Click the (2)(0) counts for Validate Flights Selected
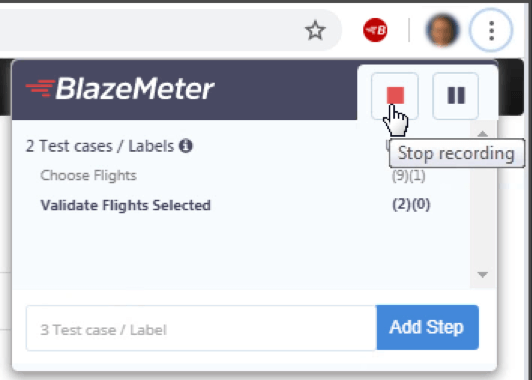532x380 pixels. coord(411,205)
